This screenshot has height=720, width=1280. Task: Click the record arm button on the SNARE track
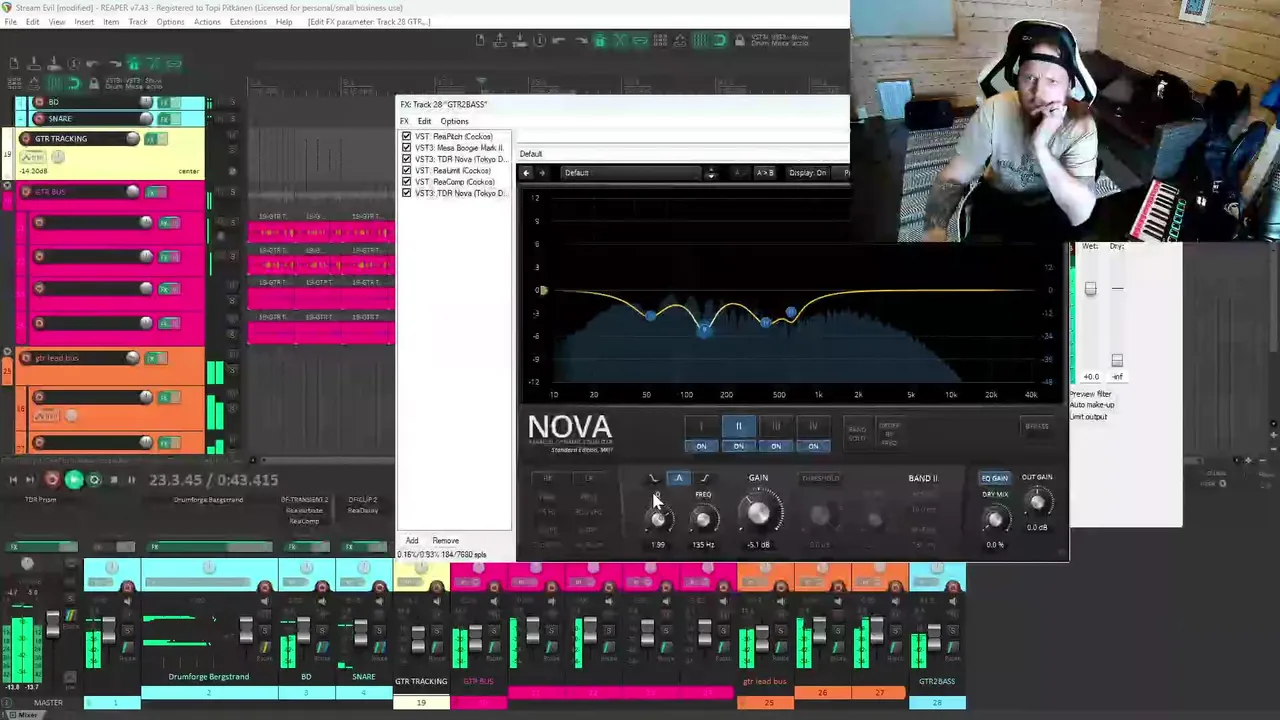tap(39, 118)
